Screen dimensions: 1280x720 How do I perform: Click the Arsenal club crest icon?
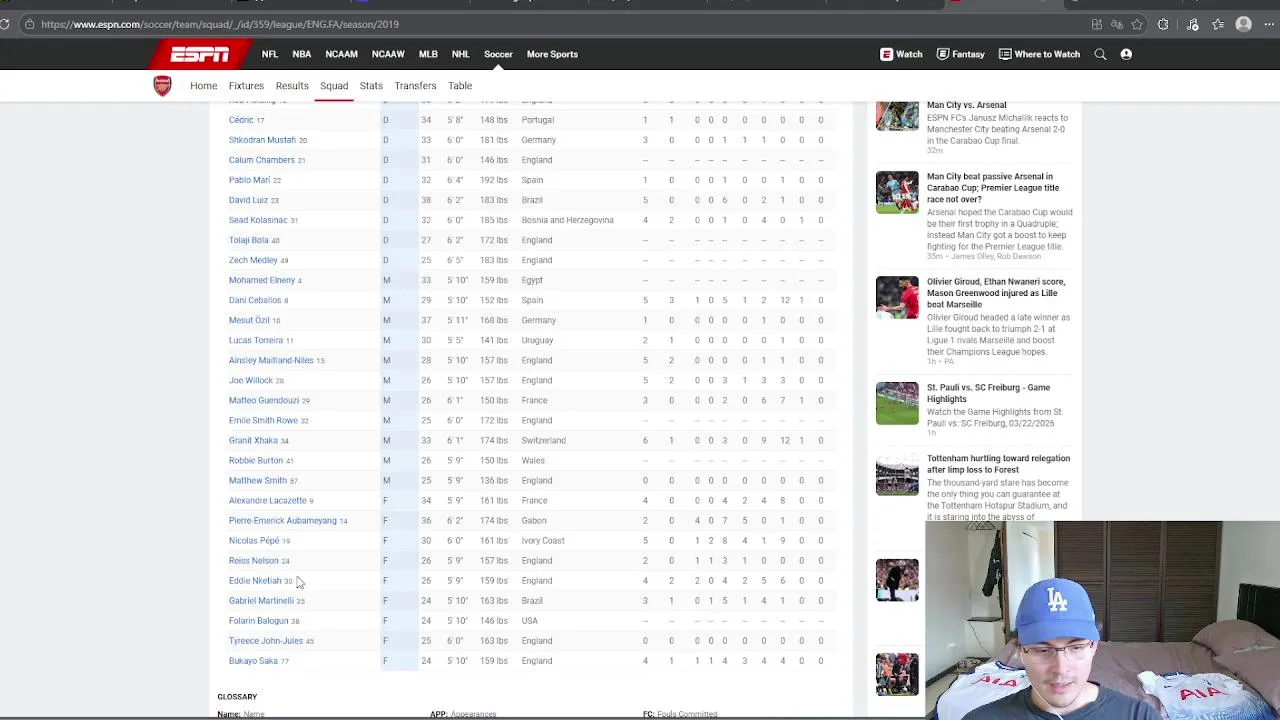click(162, 86)
